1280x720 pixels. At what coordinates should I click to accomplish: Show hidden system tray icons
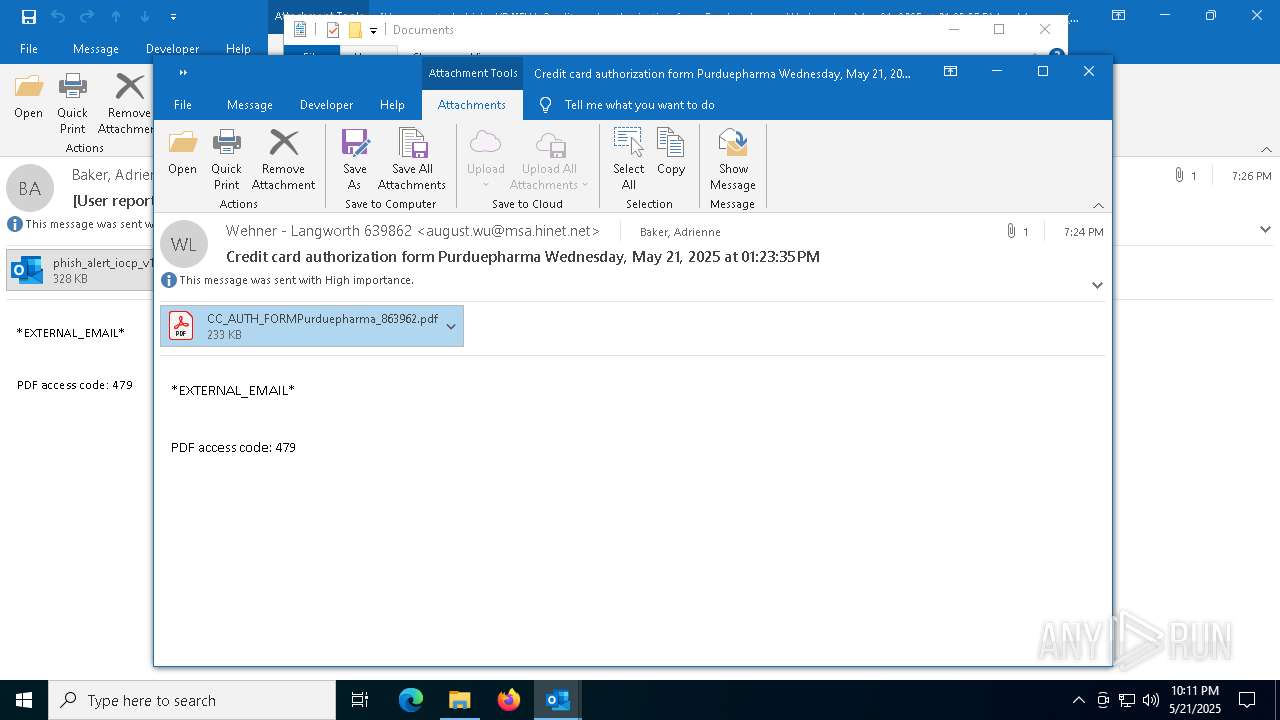1078,700
